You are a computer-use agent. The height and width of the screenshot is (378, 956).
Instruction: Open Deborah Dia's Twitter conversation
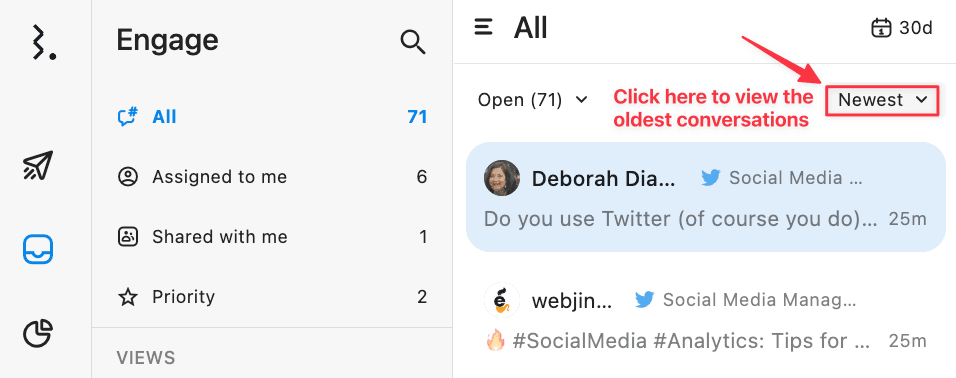(x=706, y=197)
